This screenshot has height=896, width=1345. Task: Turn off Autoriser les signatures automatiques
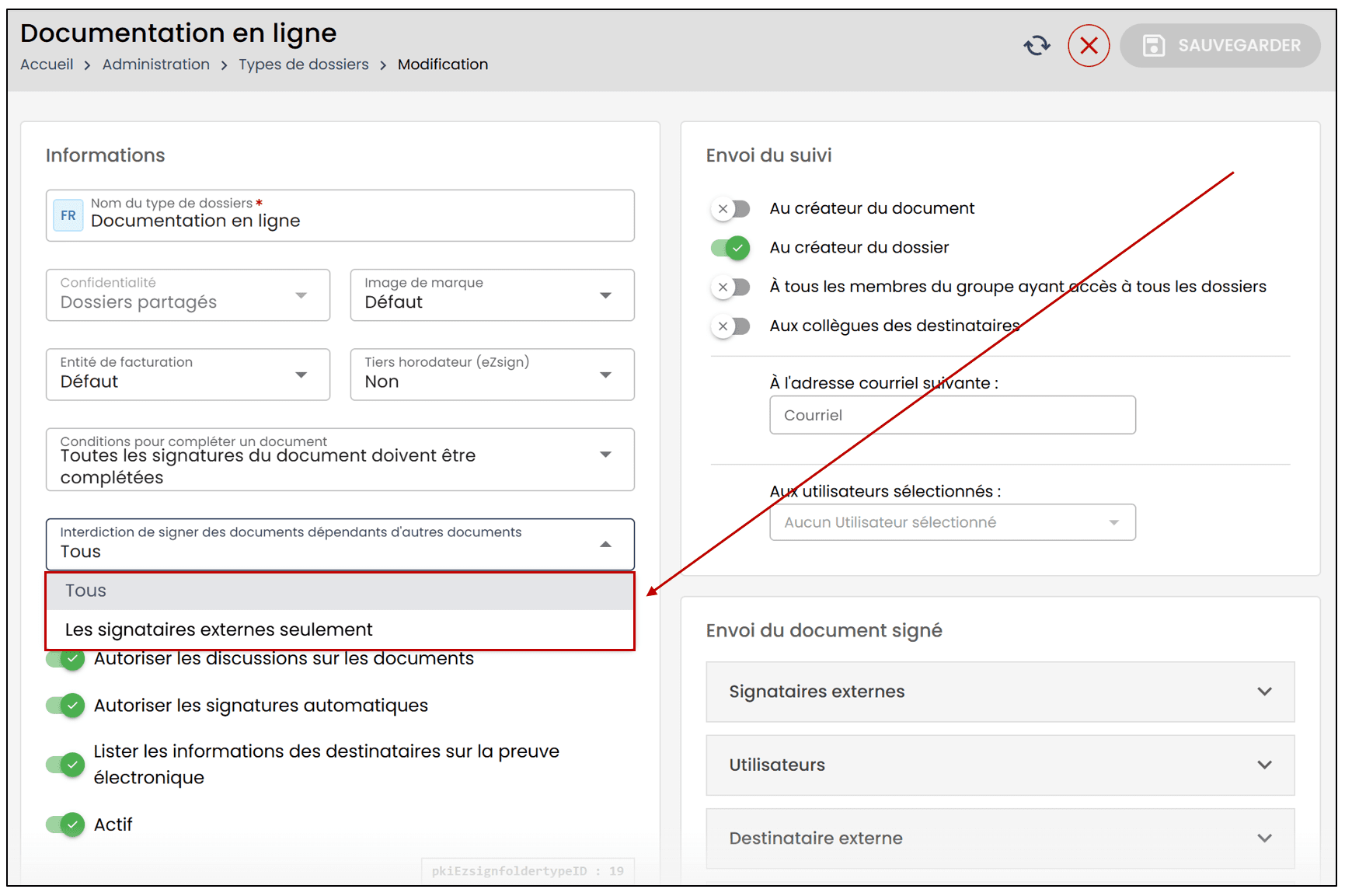[66, 706]
